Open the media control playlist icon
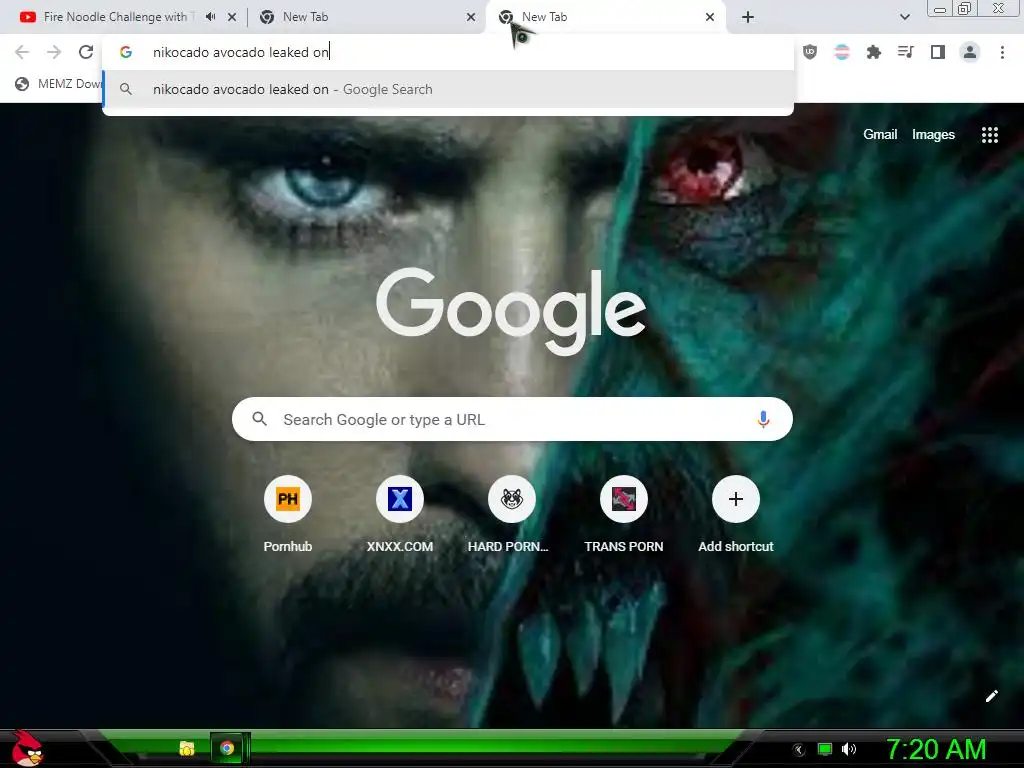Viewport: 1024px width, 768px height. [x=906, y=52]
